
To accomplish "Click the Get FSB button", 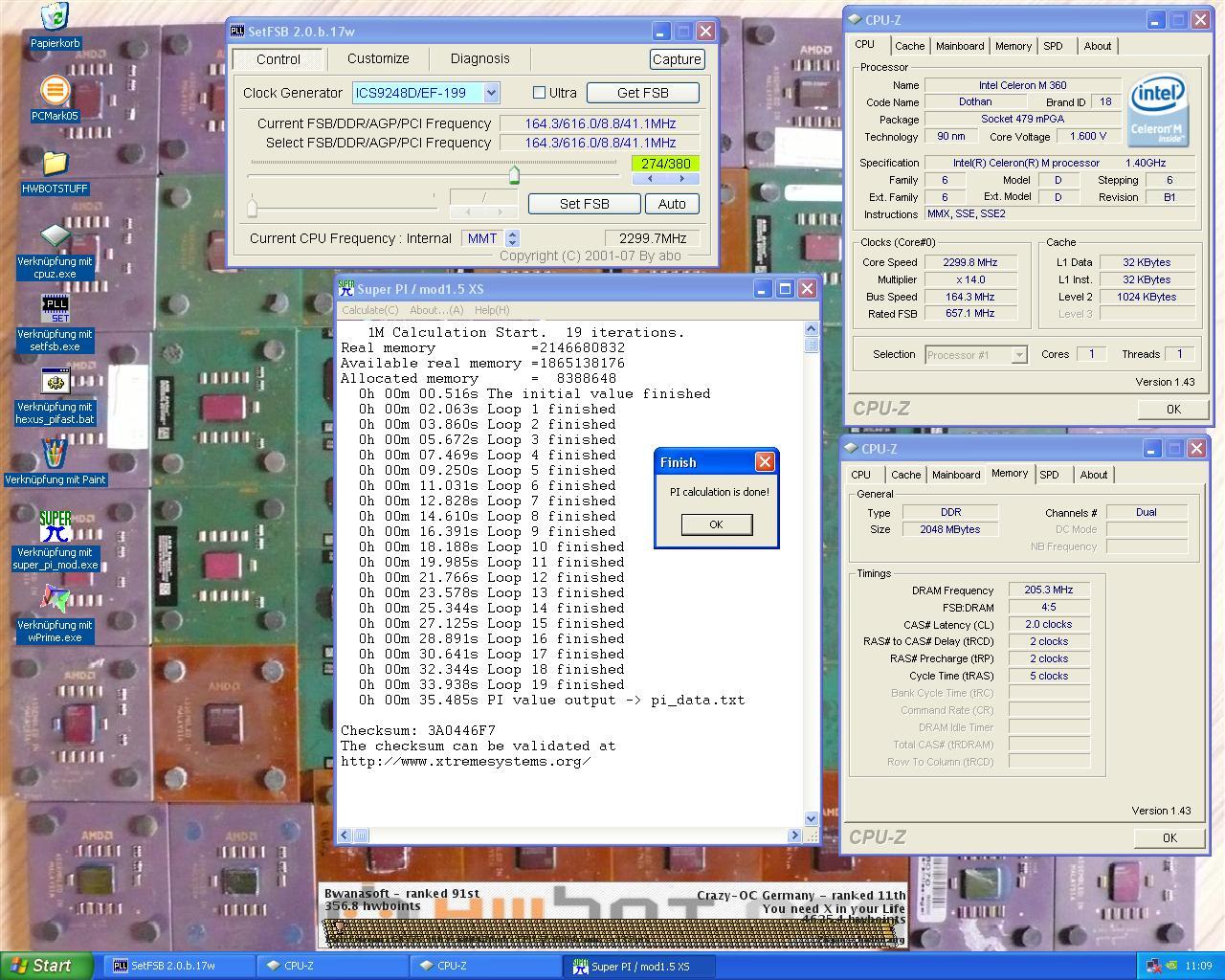I will click(x=642, y=93).
